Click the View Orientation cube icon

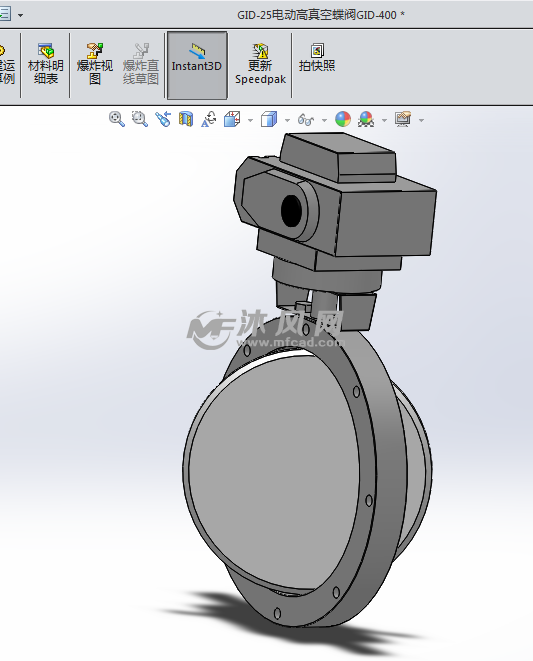point(232,119)
